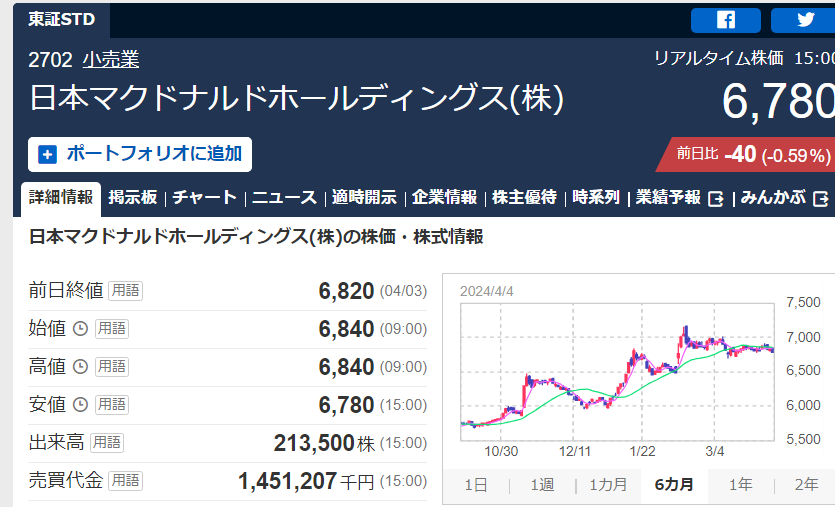835x507 pixels.
Task: Open the チャート tab
Action: (204, 198)
